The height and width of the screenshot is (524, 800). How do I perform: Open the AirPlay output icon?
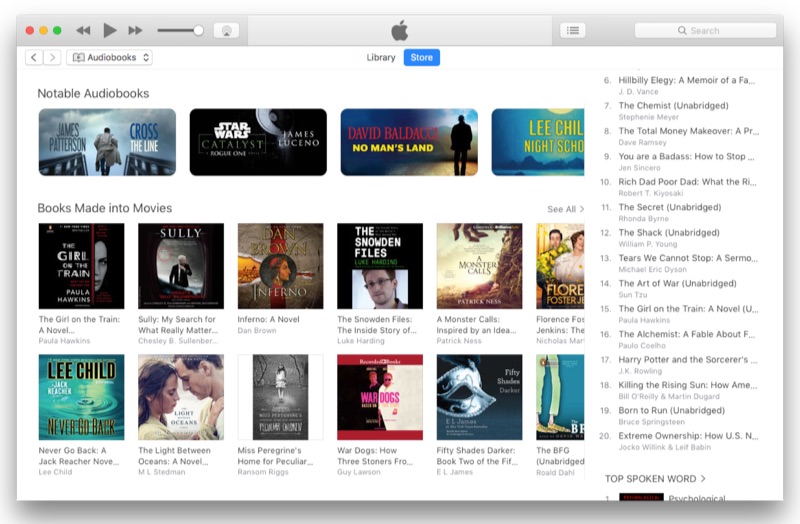pos(227,31)
